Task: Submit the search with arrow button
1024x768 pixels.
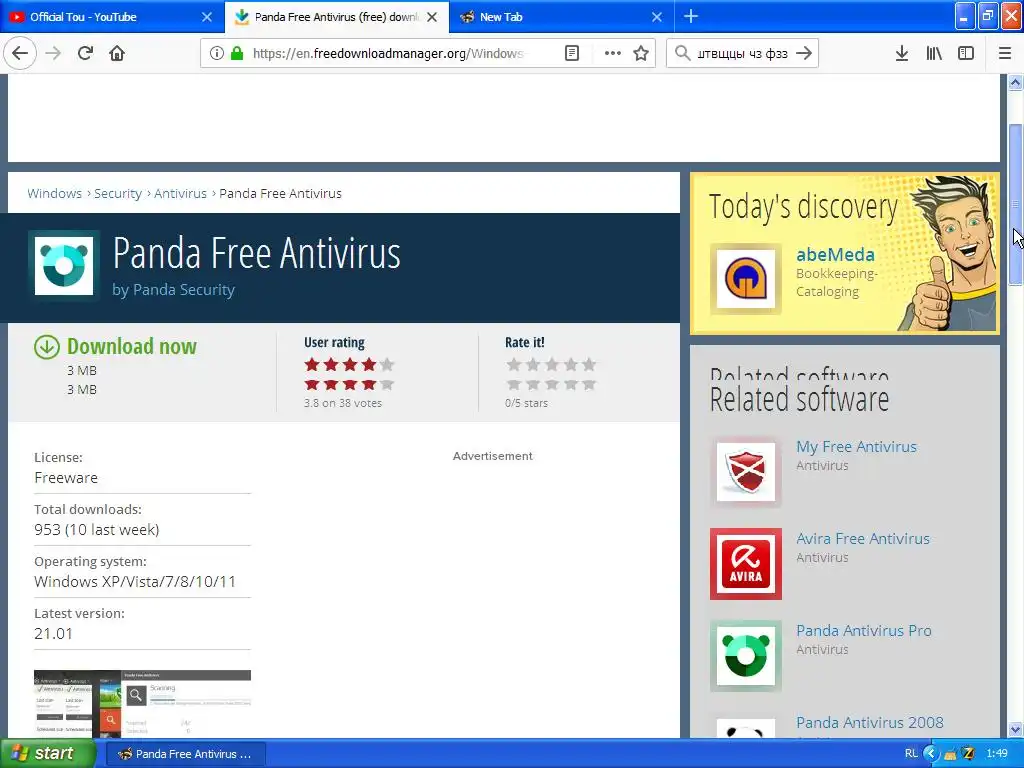Action: 805,53
